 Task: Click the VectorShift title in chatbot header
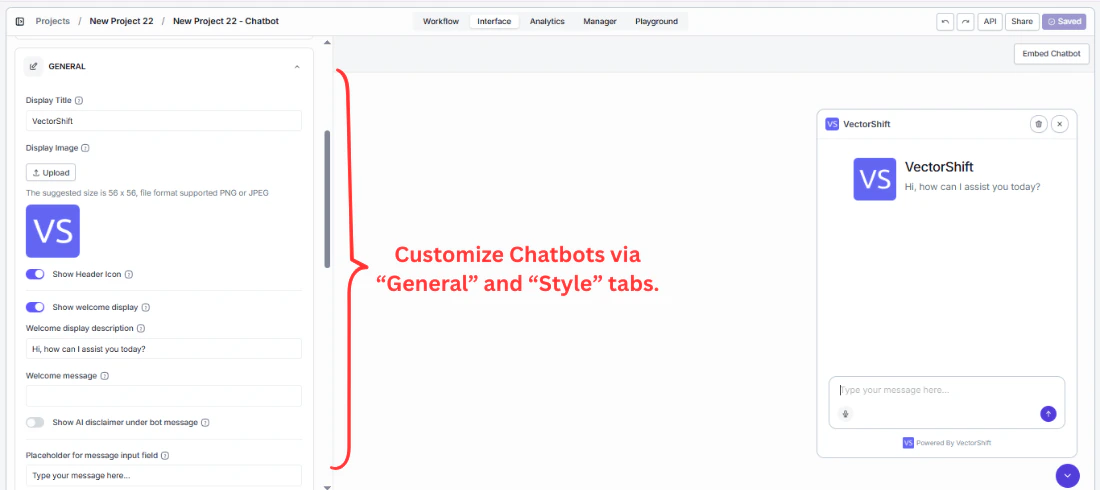pos(866,124)
